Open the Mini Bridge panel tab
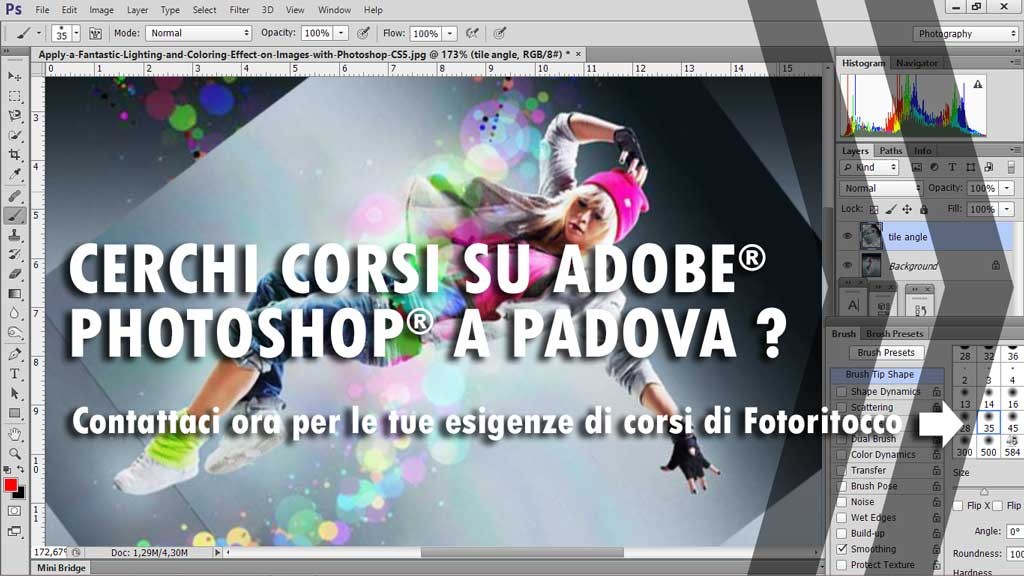The height and width of the screenshot is (576, 1024). tap(61, 568)
